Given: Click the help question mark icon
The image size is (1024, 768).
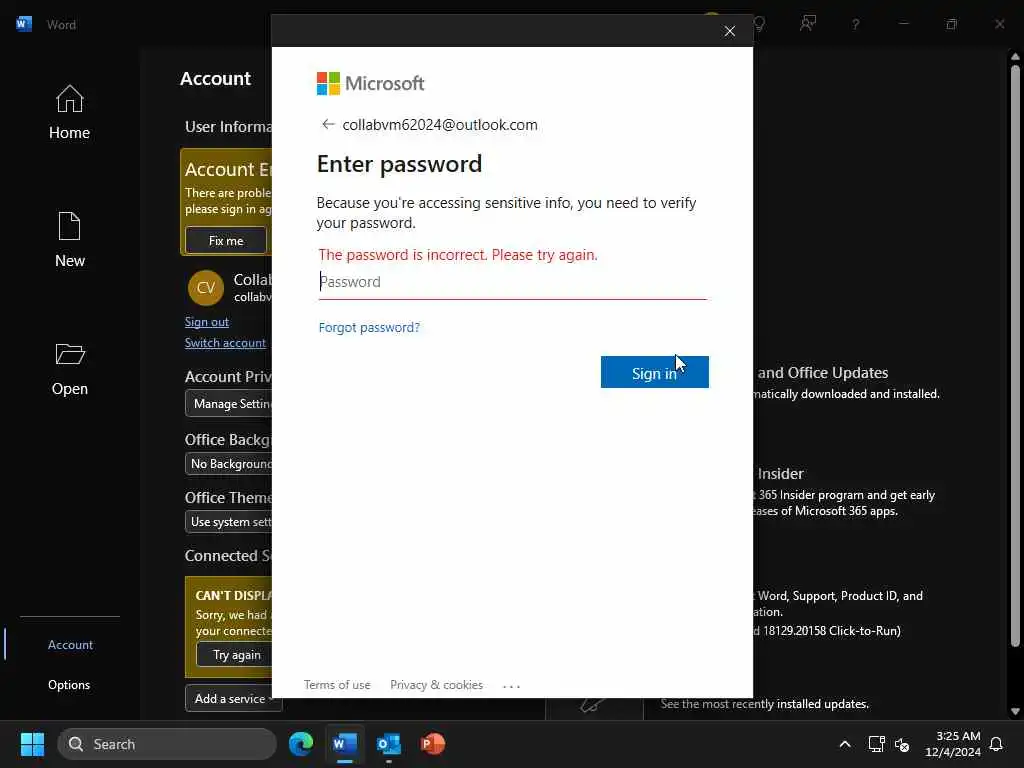Looking at the screenshot, I should click(856, 25).
